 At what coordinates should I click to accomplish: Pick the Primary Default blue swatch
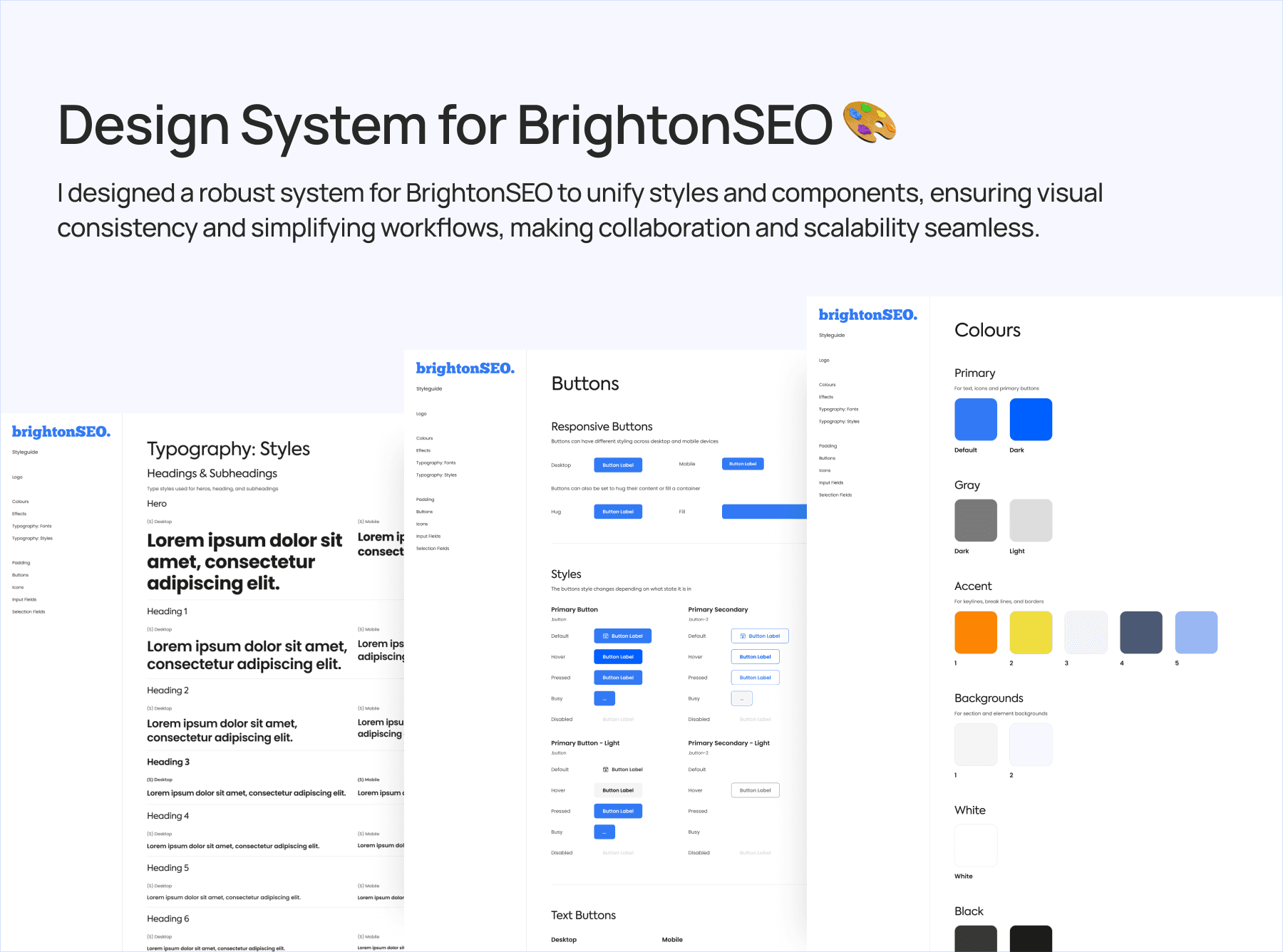976,420
